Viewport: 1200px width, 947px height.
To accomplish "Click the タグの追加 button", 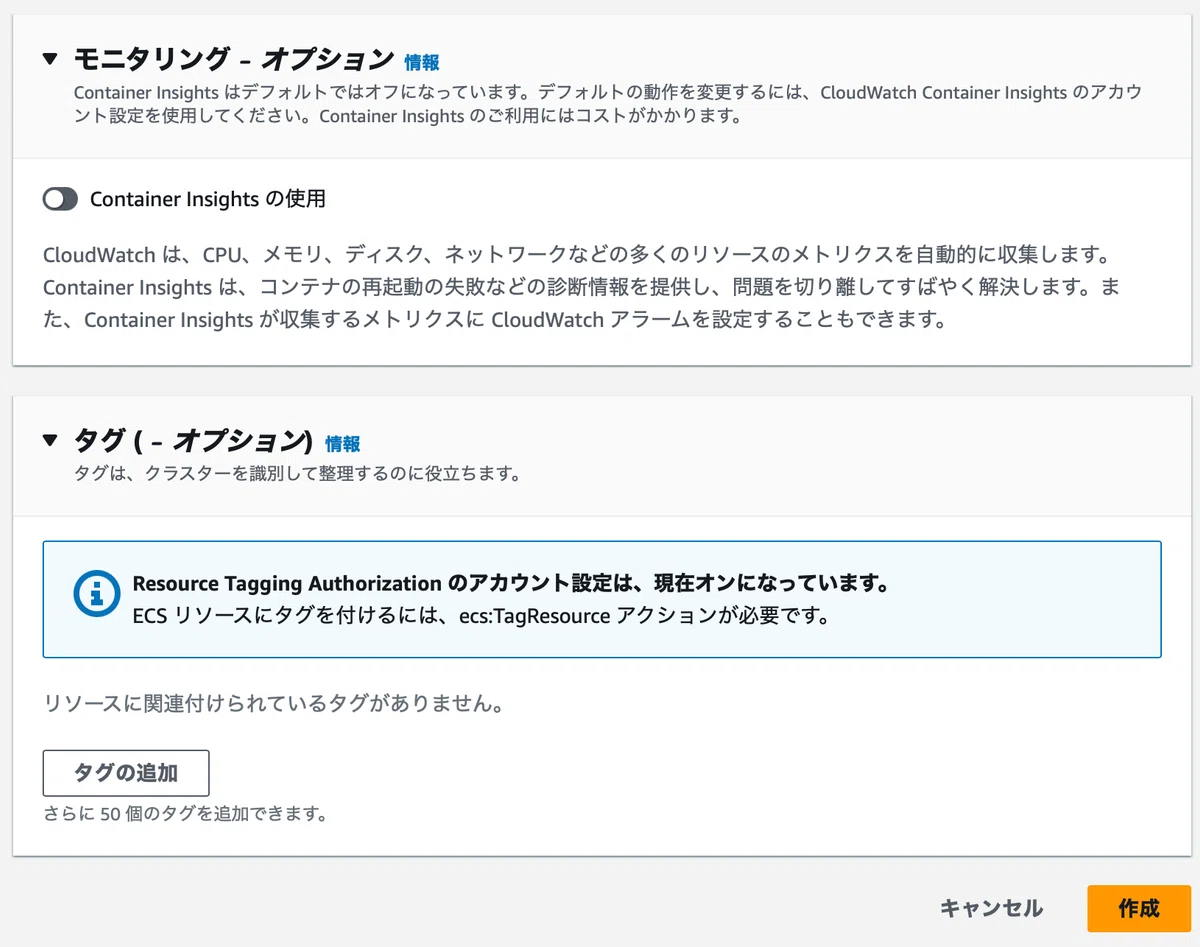I will (126, 773).
